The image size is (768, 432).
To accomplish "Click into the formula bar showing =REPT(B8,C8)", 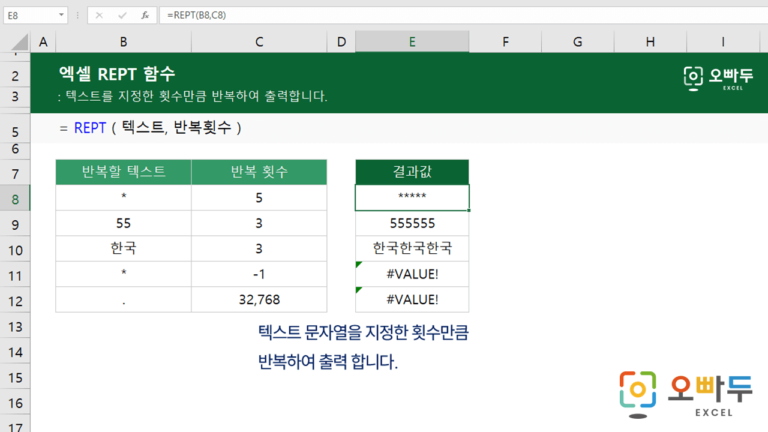I will (463, 15).
